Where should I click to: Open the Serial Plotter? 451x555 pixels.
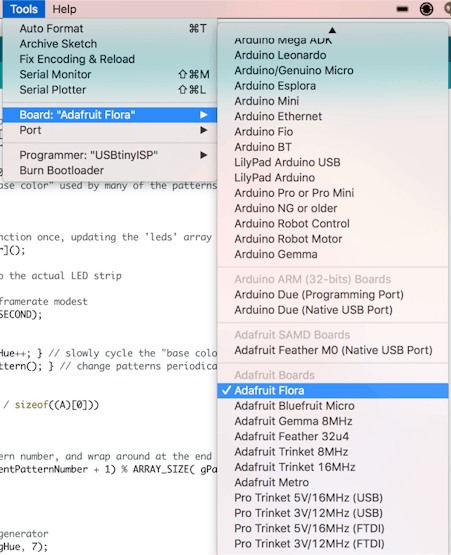(x=110, y=90)
